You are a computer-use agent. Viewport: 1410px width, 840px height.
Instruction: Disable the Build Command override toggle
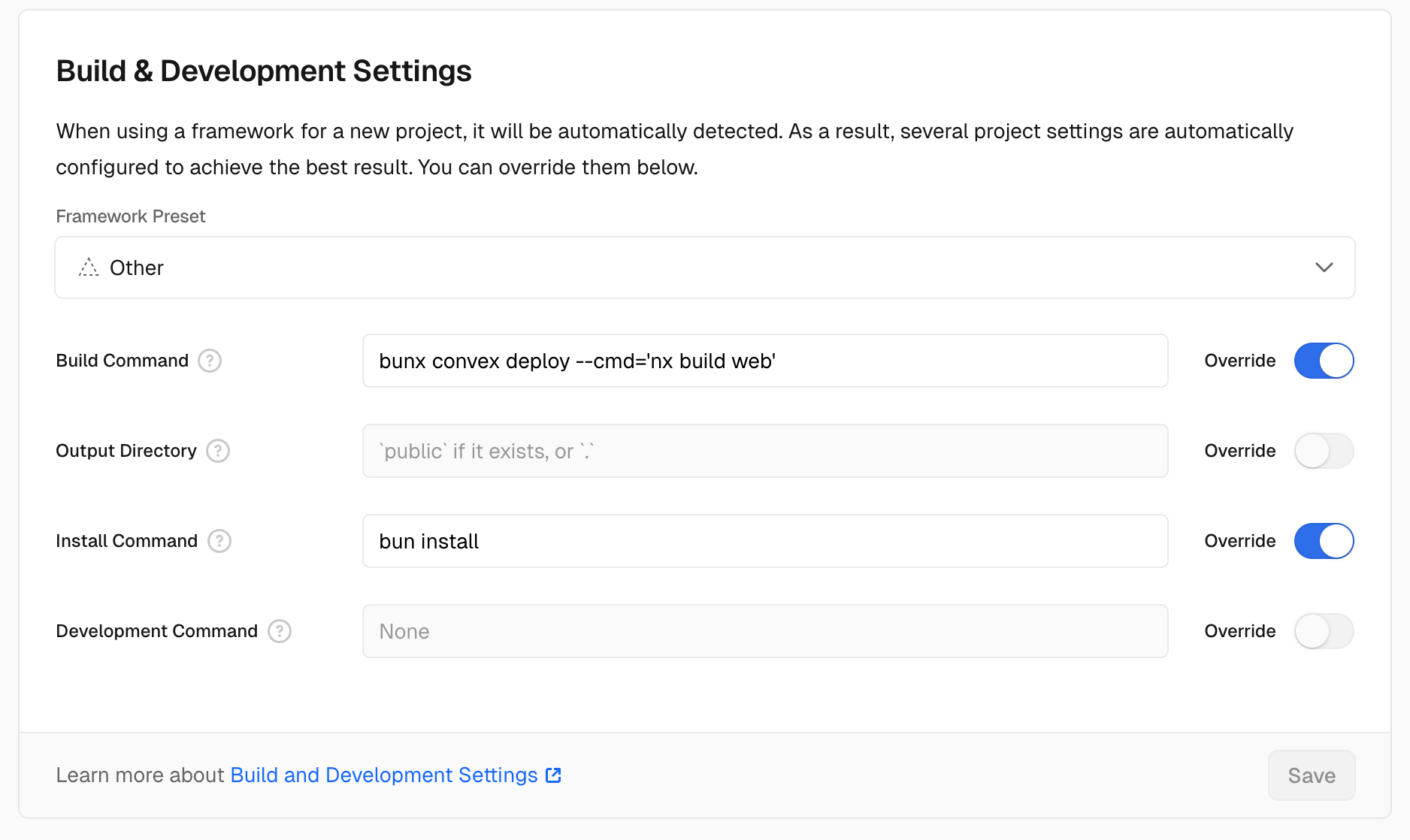click(x=1324, y=361)
